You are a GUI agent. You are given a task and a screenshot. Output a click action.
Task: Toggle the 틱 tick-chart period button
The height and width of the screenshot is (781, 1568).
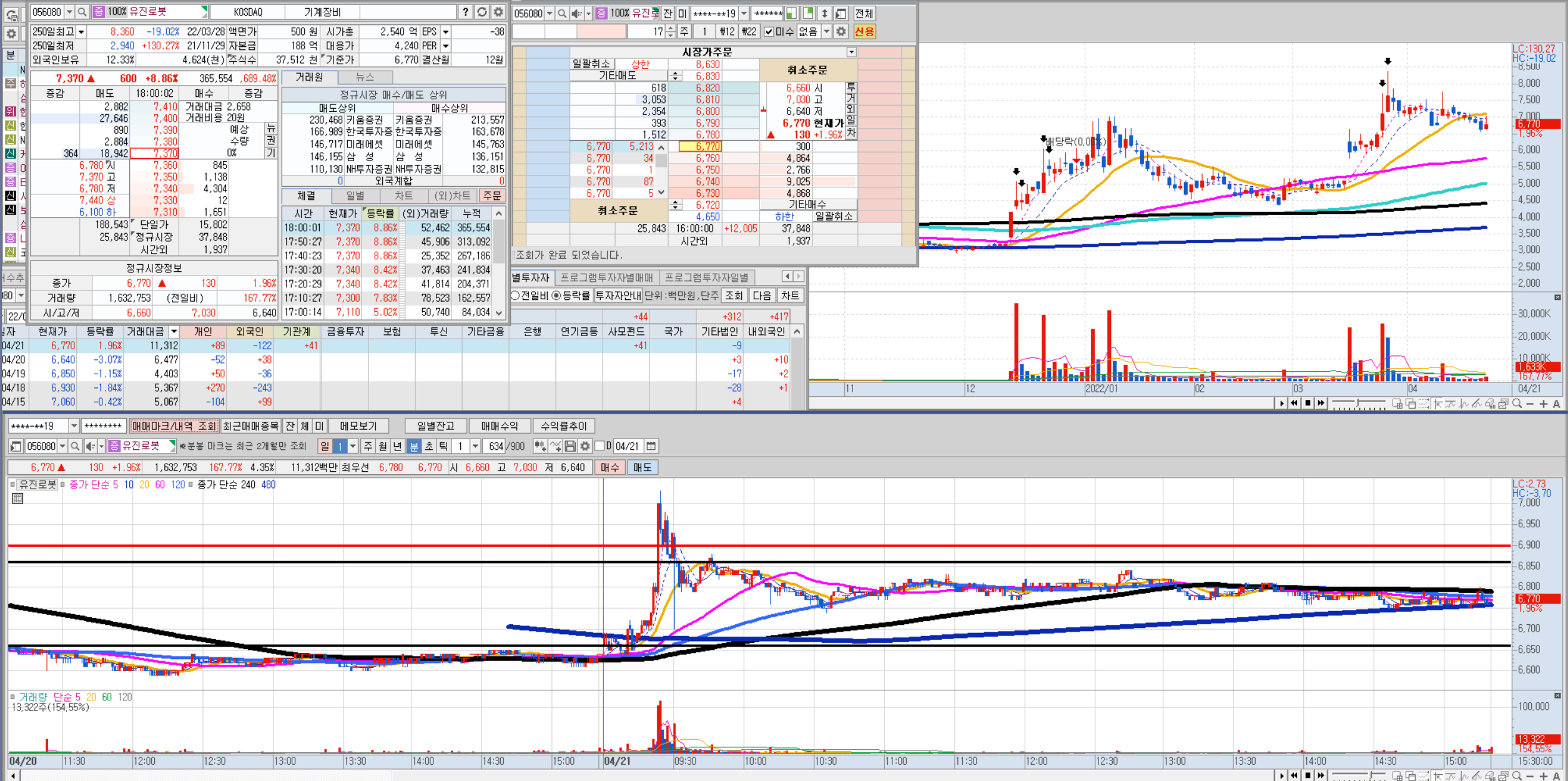pyautogui.click(x=443, y=446)
